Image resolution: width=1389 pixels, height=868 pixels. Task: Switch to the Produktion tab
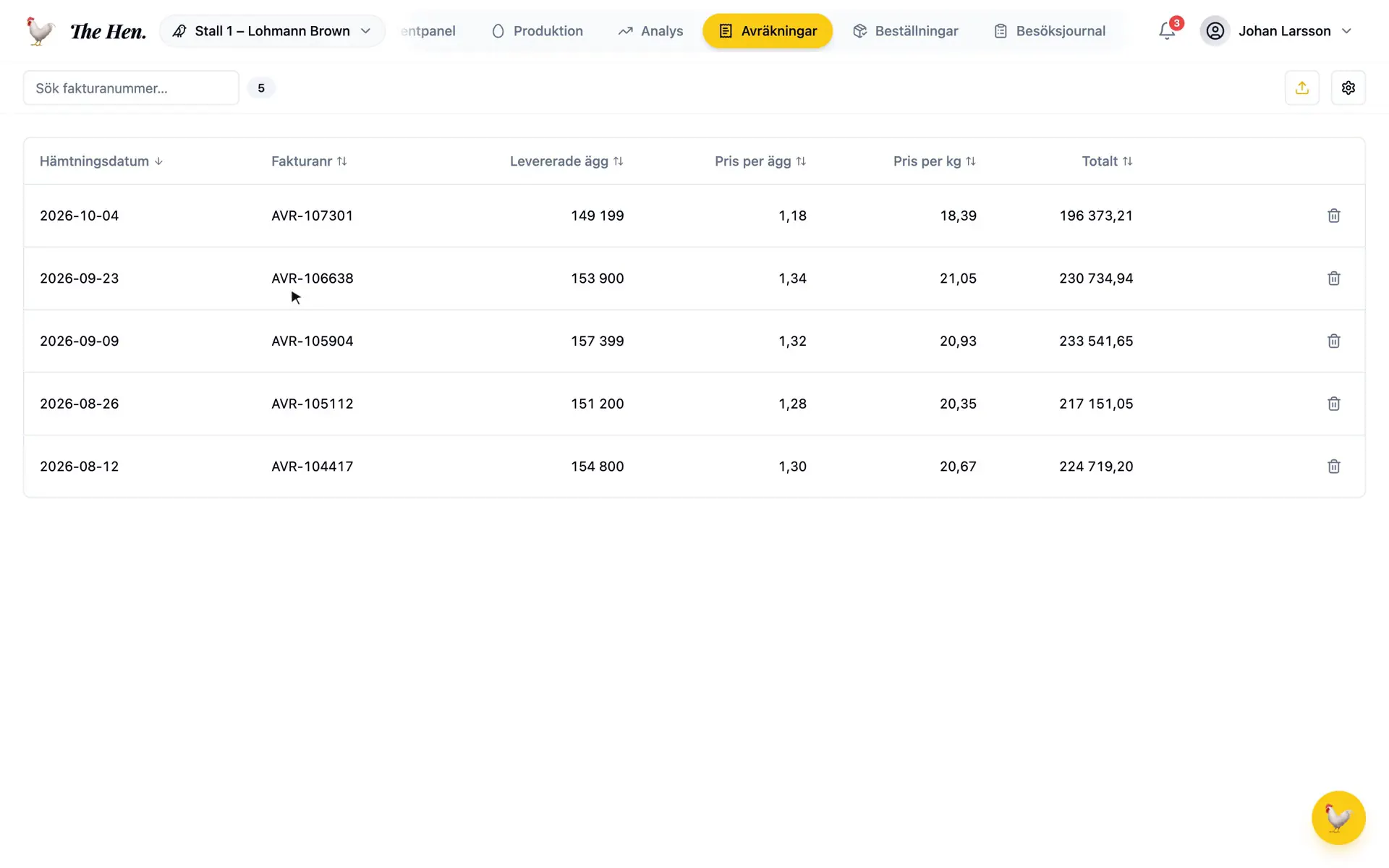[x=537, y=30]
